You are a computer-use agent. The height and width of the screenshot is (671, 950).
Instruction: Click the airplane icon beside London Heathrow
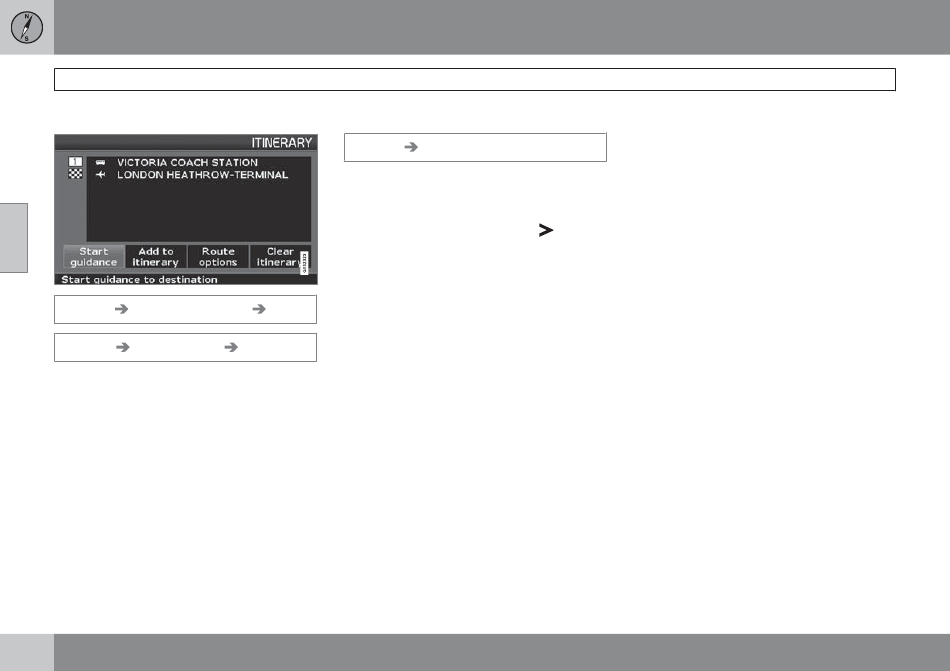click(101, 174)
